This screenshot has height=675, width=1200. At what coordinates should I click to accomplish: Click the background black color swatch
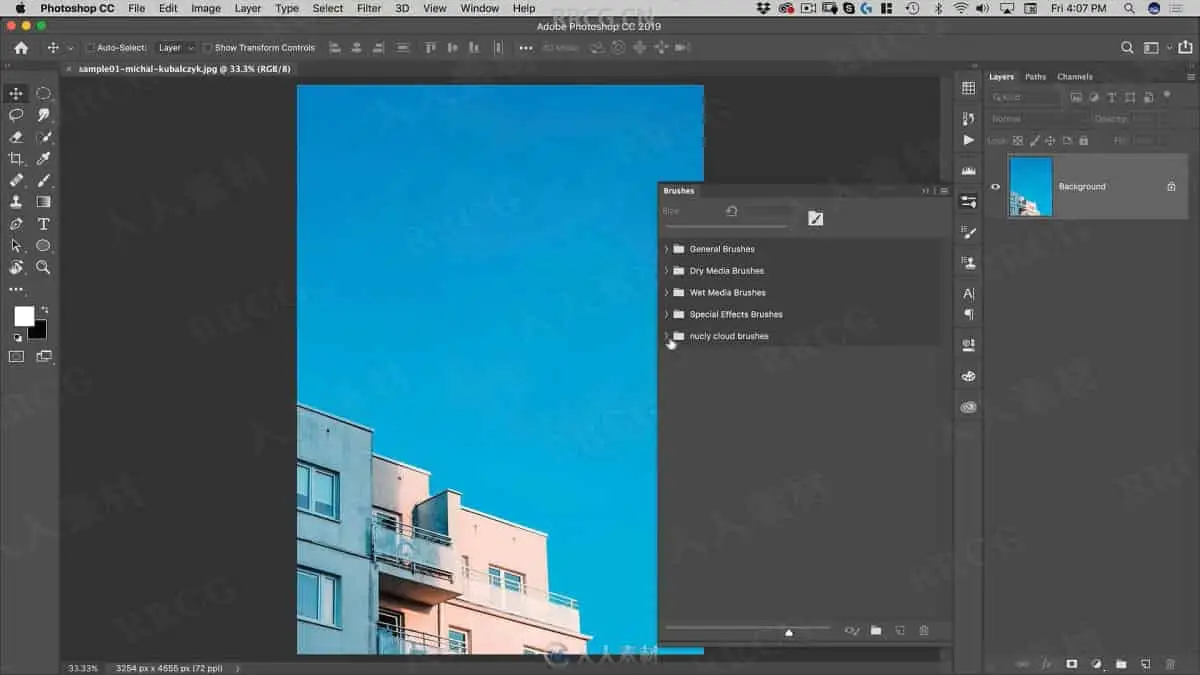point(40,332)
